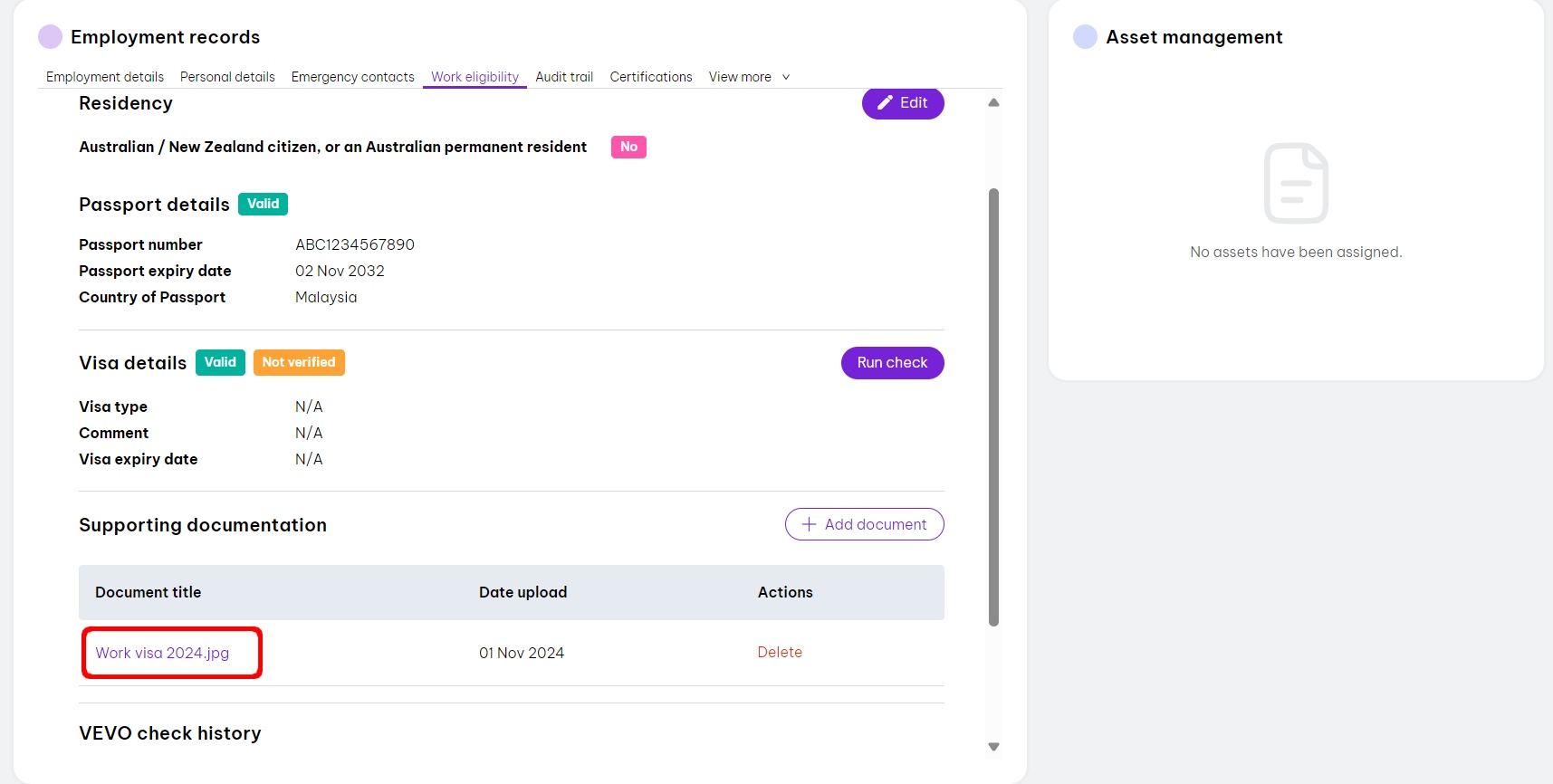
Task: Delete the Work visa 2024.jpg document
Action: (x=780, y=652)
